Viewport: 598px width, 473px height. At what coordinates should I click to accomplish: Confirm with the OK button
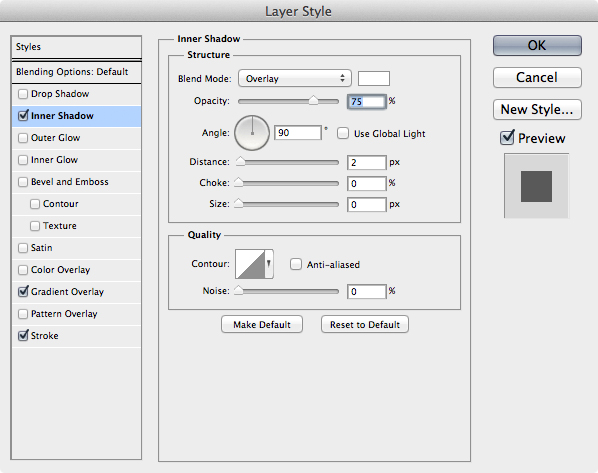(537, 45)
